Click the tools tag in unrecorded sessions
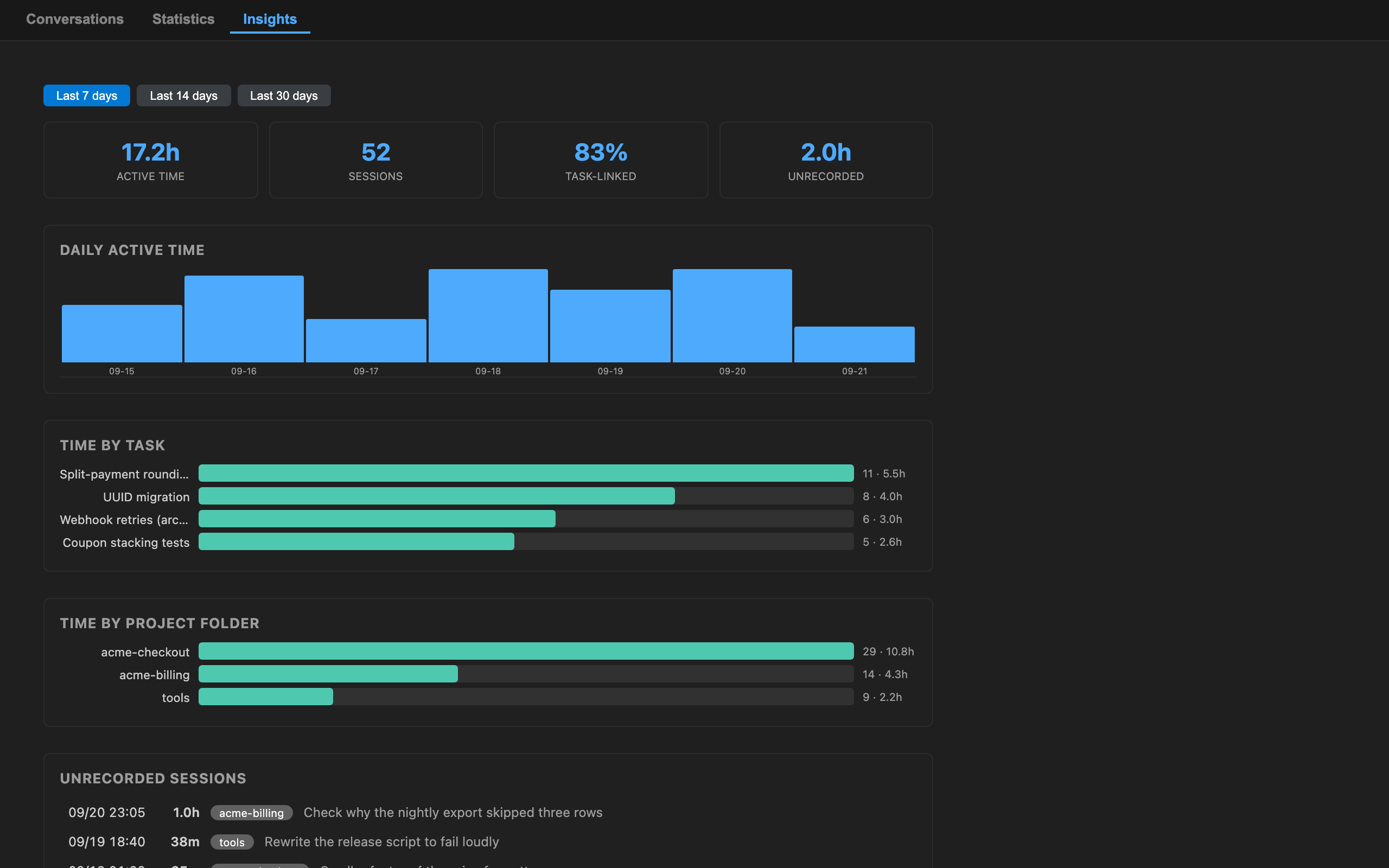1389x868 pixels. click(232, 842)
